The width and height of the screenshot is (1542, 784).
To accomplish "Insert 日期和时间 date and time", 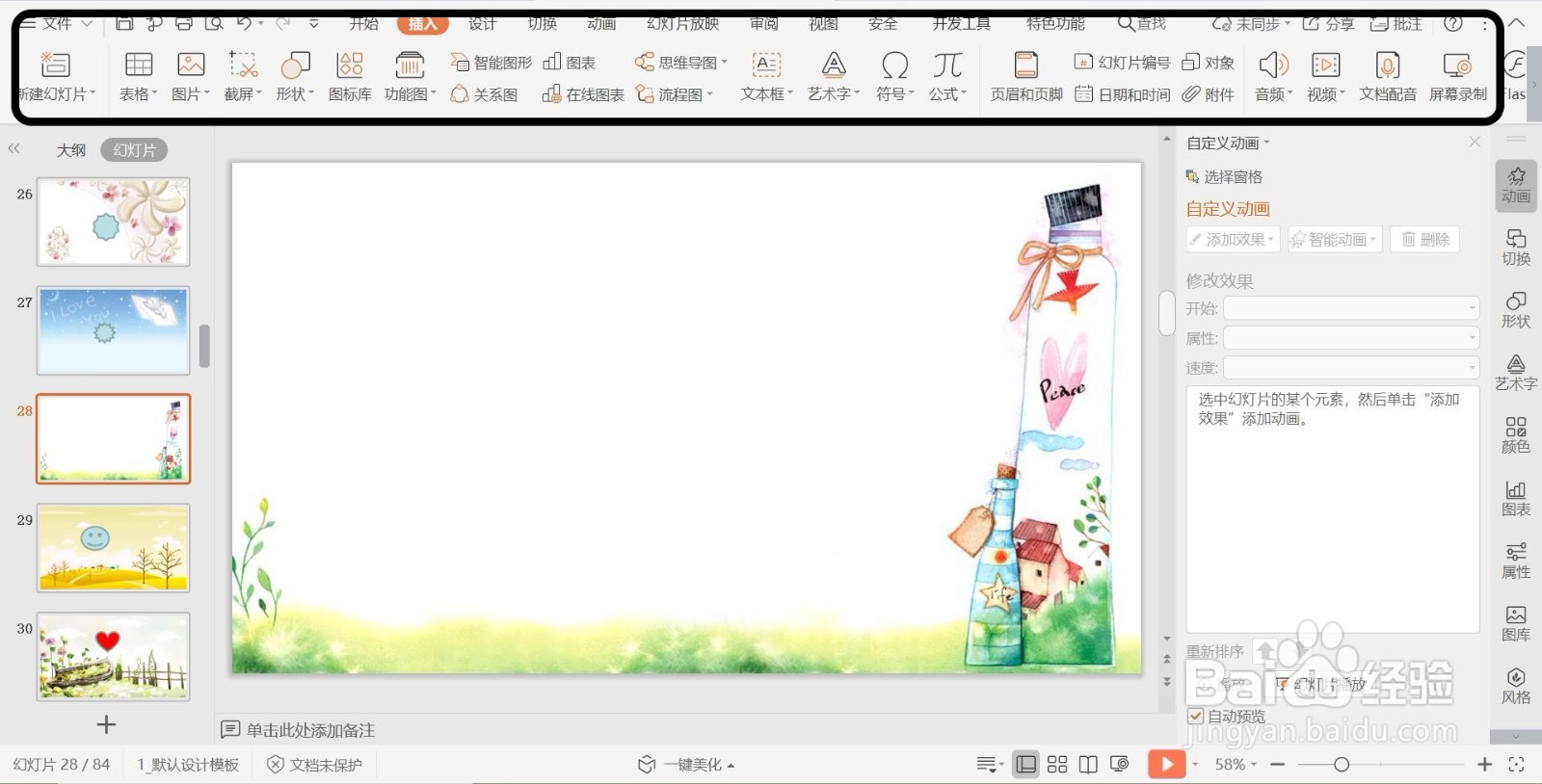I will (1122, 94).
